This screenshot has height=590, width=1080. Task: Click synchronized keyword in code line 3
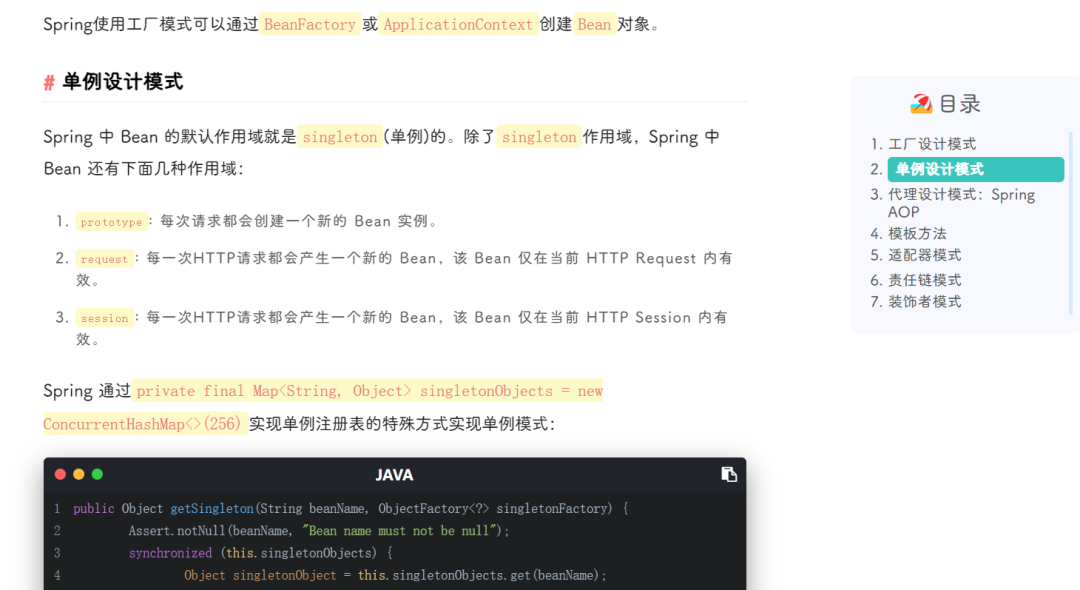170,553
